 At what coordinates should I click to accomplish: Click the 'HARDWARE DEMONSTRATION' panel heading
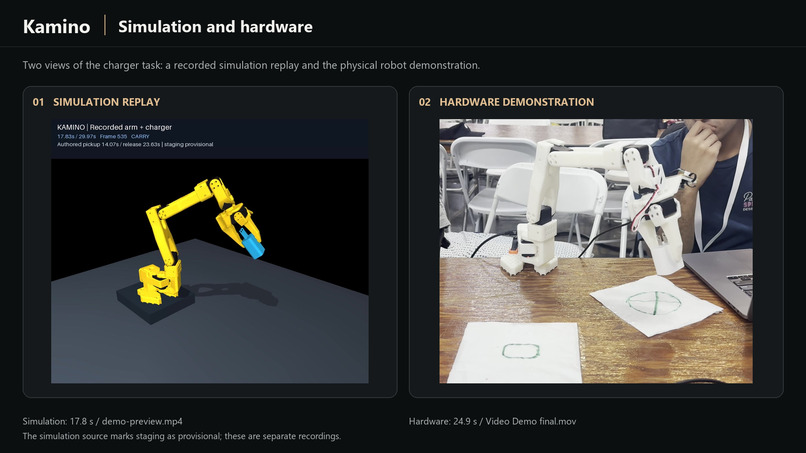pyautogui.click(x=517, y=102)
